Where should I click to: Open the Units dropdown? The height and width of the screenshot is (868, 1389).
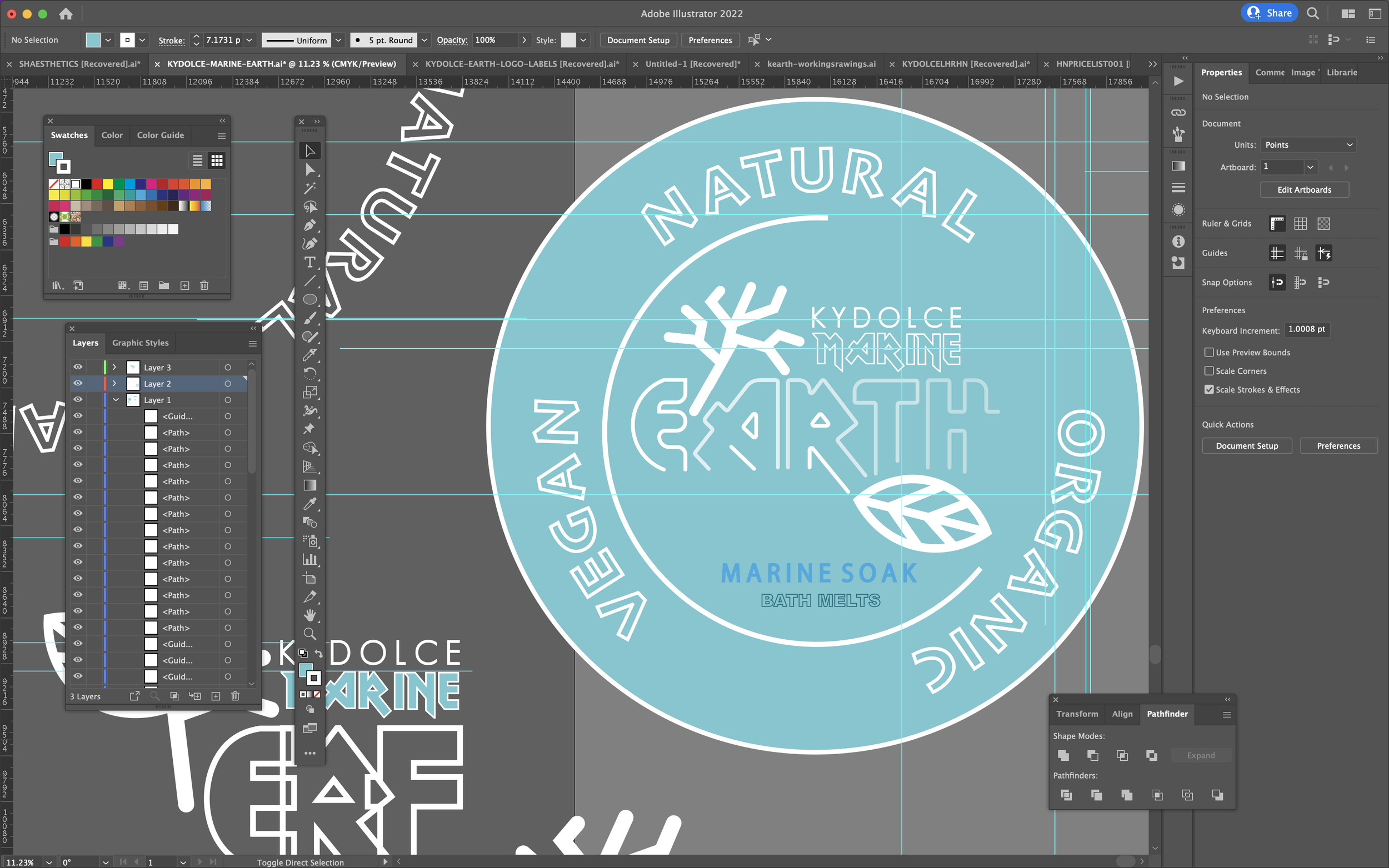pos(1308,144)
